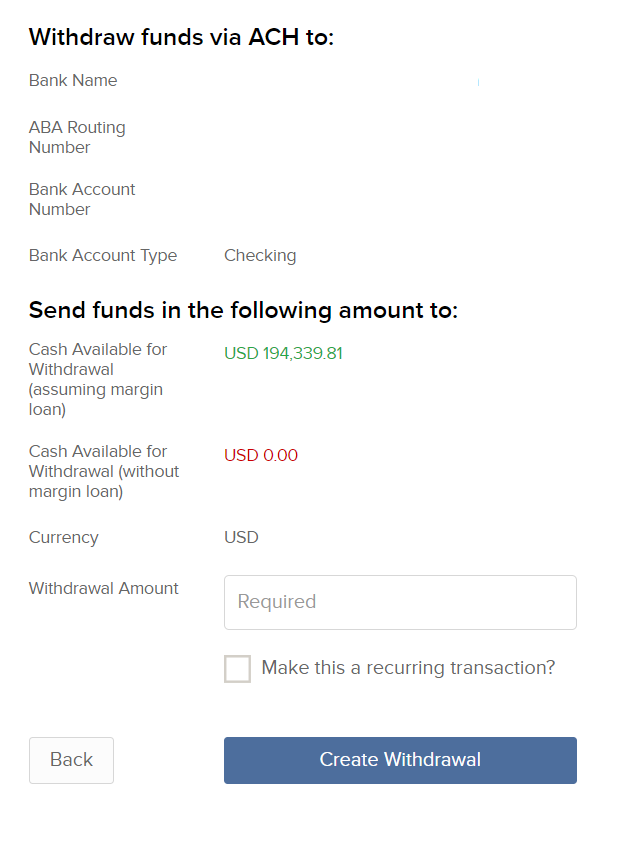Click the Currency label

64,538
